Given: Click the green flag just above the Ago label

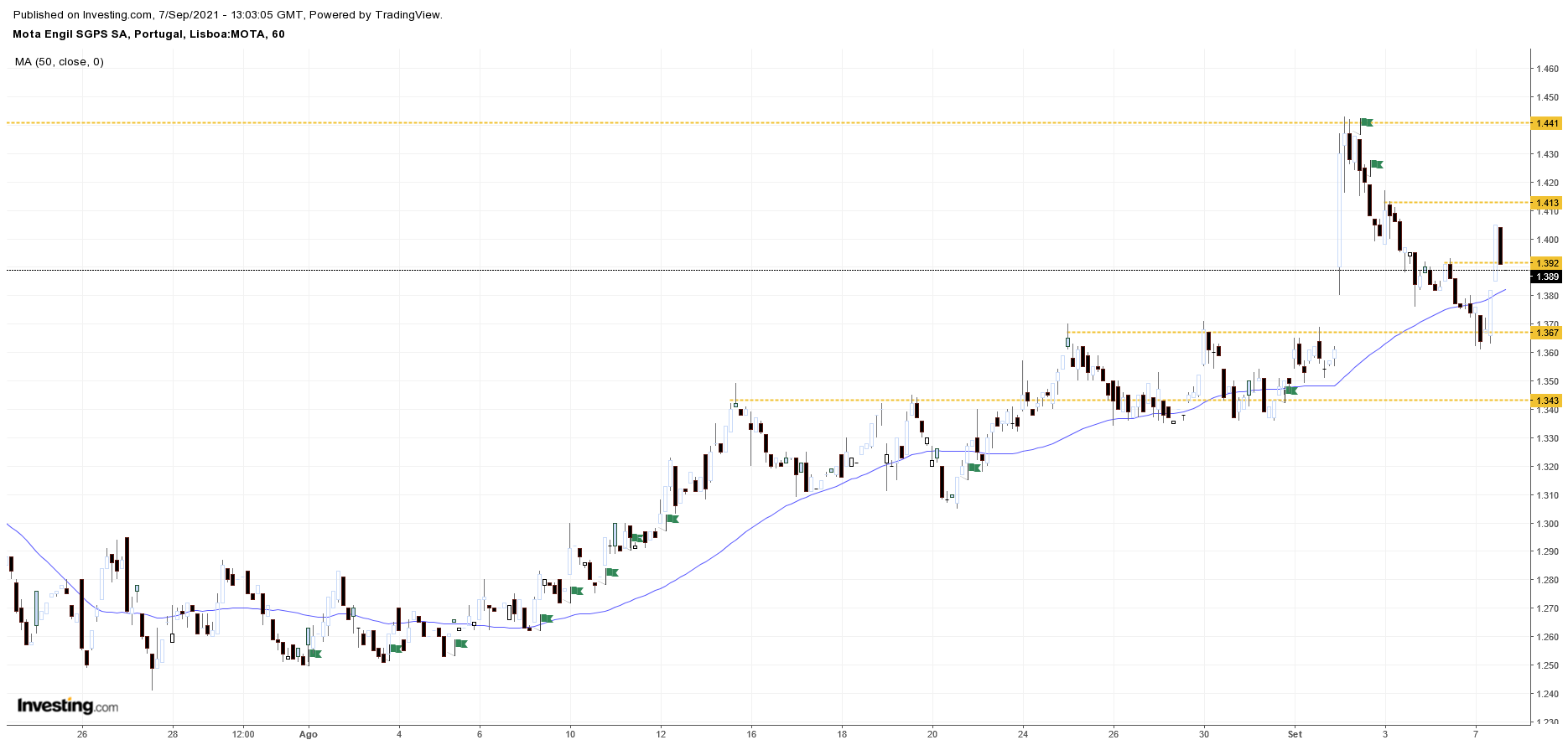Looking at the screenshot, I should 315,654.
